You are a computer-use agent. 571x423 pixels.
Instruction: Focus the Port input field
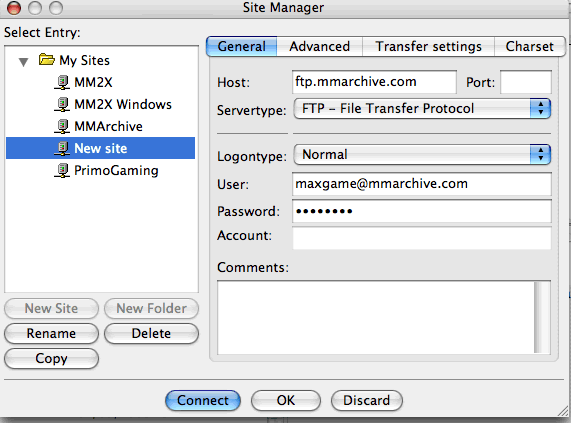click(526, 82)
